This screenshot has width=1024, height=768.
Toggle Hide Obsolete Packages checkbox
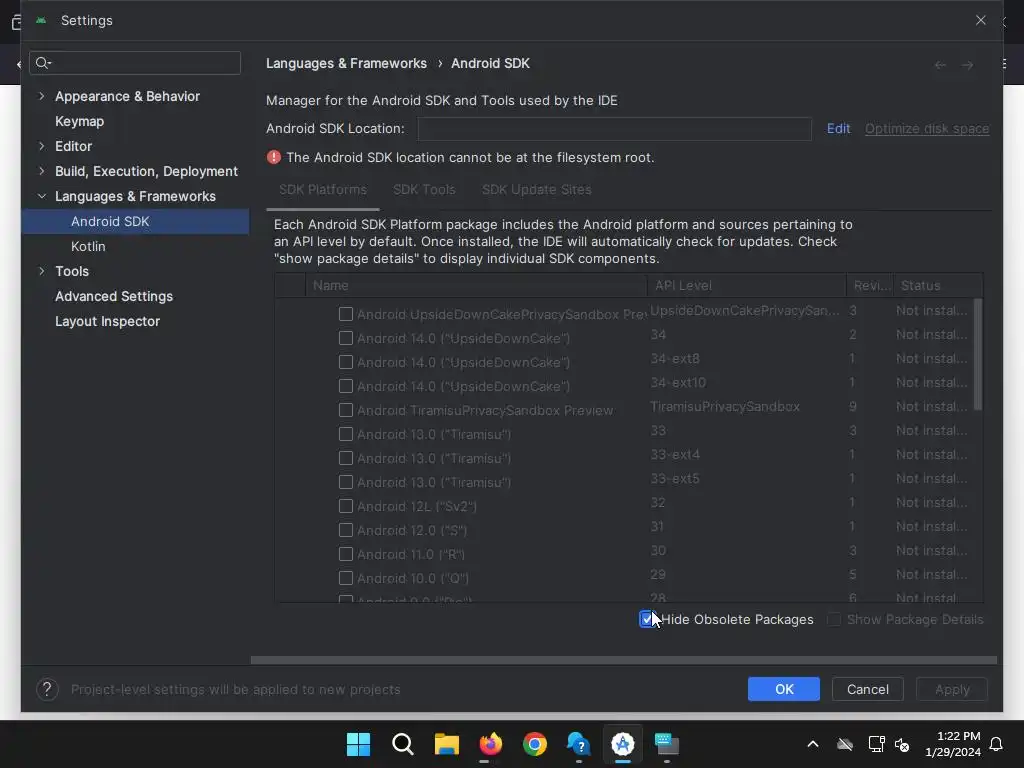pos(646,619)
